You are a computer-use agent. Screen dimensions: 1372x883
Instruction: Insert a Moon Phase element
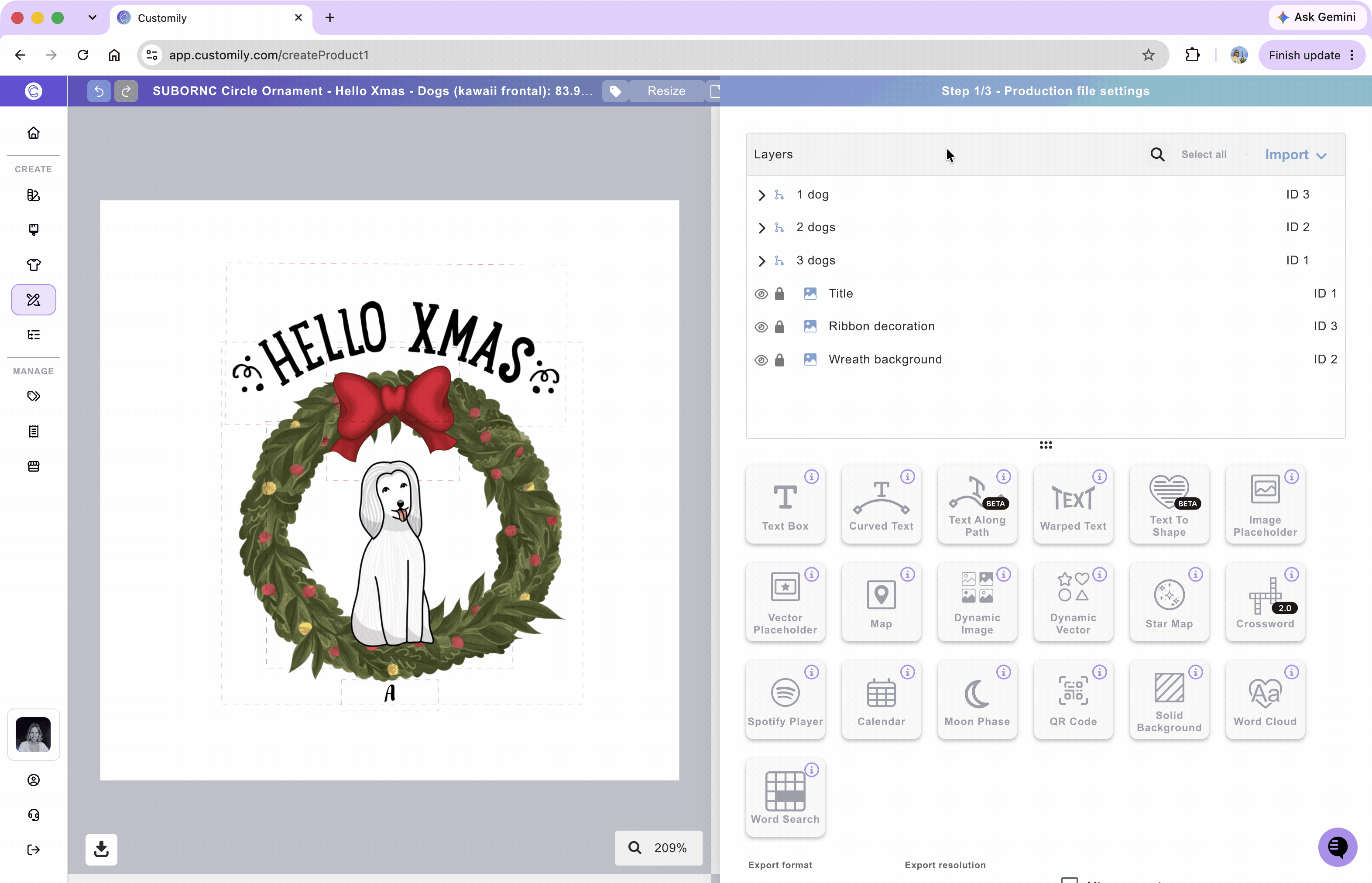tap(977, 700)
